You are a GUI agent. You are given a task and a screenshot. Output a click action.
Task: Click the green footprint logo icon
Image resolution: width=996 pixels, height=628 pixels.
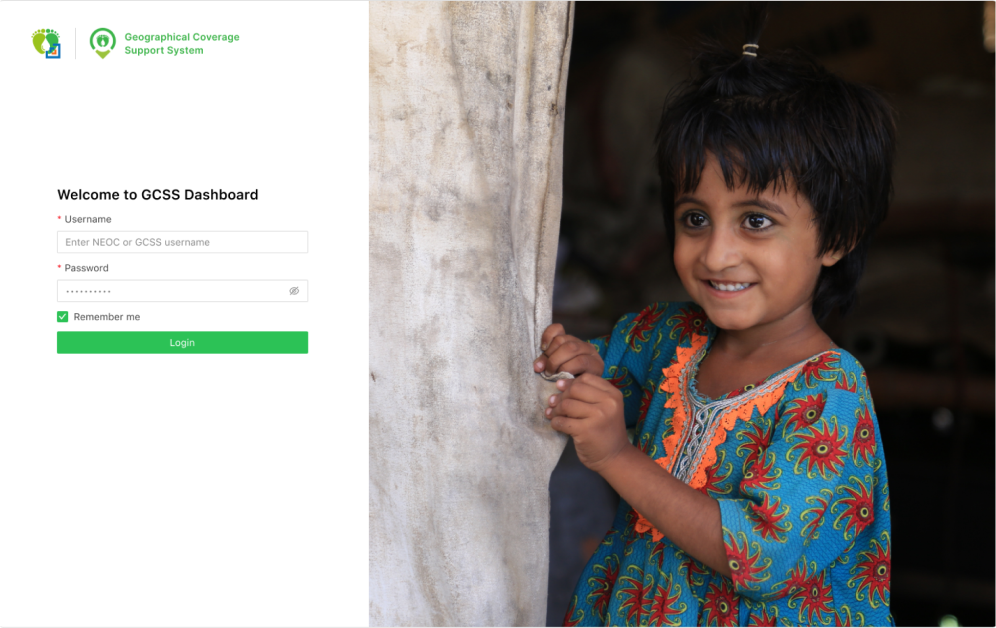point(46,43)
